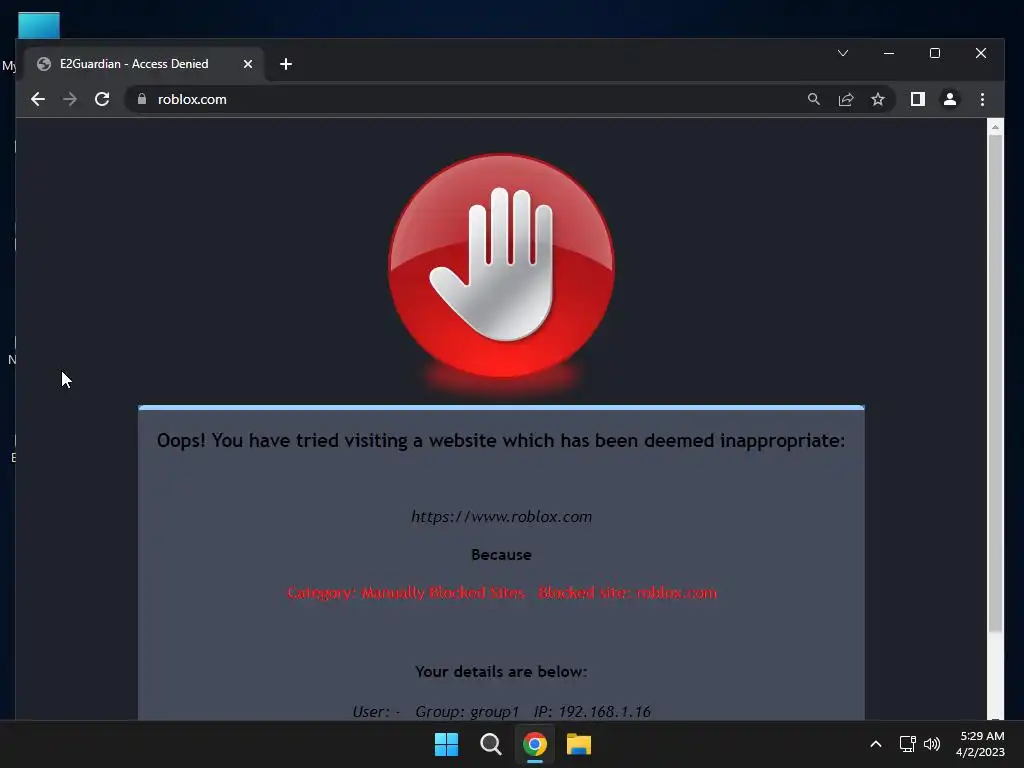Expand the tab search dropdown
The image size is (1024, 768).
coord(842,53)
